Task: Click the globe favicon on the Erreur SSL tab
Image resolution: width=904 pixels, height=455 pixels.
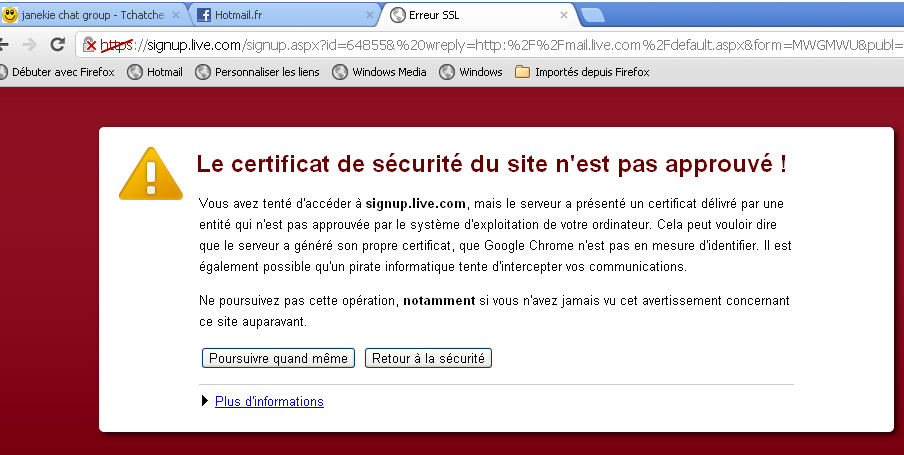Action: tap(397, 15)
